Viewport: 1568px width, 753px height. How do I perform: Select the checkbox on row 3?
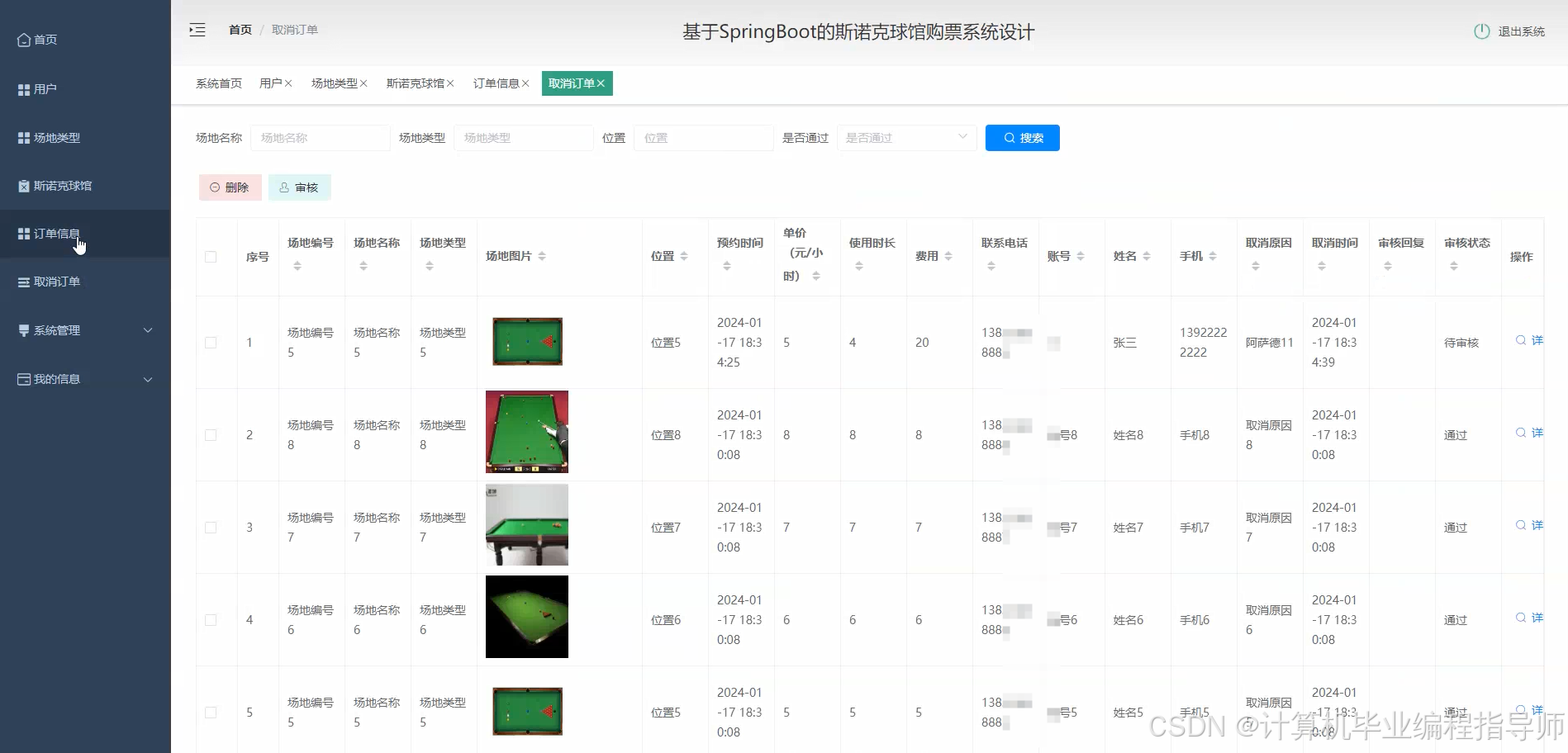pyautogui.click(x=211, y=527)
